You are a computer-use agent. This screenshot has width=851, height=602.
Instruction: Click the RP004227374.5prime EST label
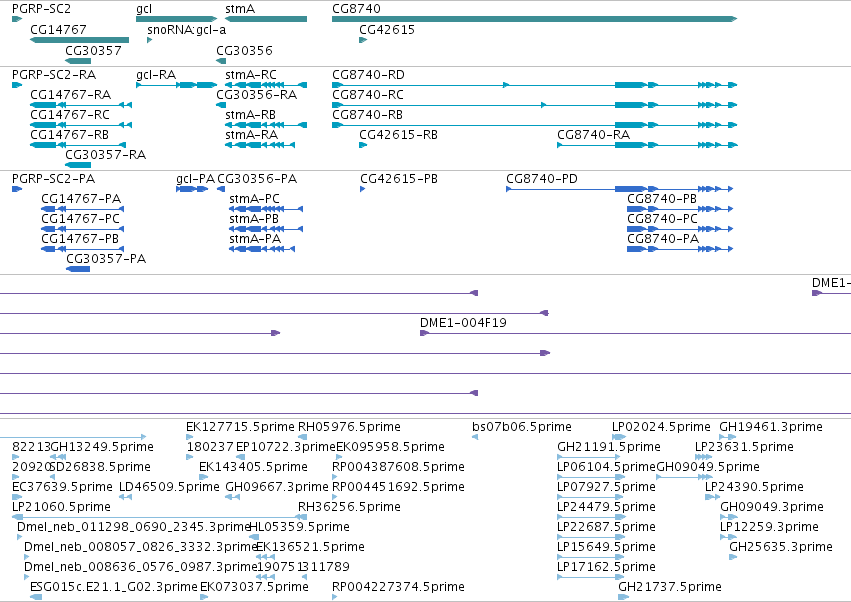(398, 587)
